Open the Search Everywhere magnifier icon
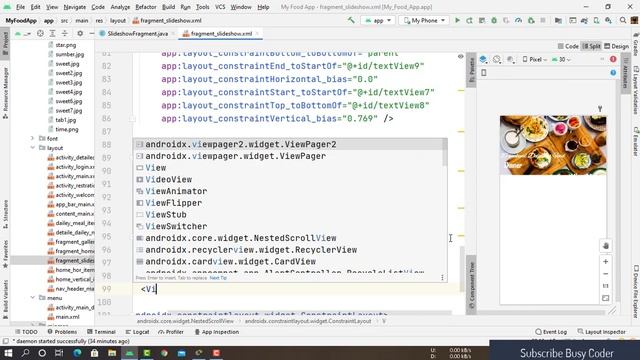This screenshot has height=360, width=640. click(x=623, y=20)
